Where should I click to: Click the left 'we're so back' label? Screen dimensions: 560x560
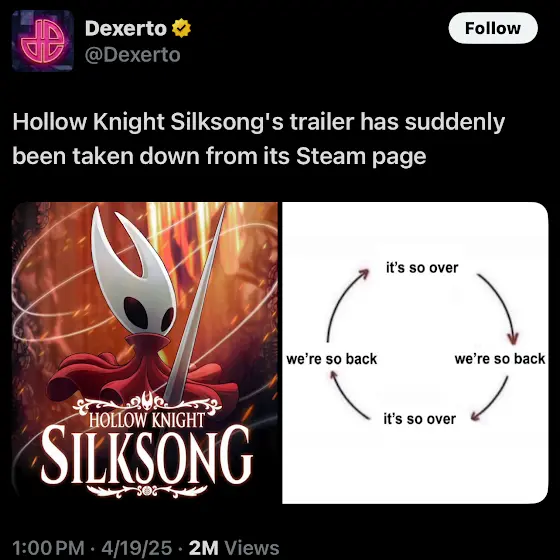pos(331,359)
